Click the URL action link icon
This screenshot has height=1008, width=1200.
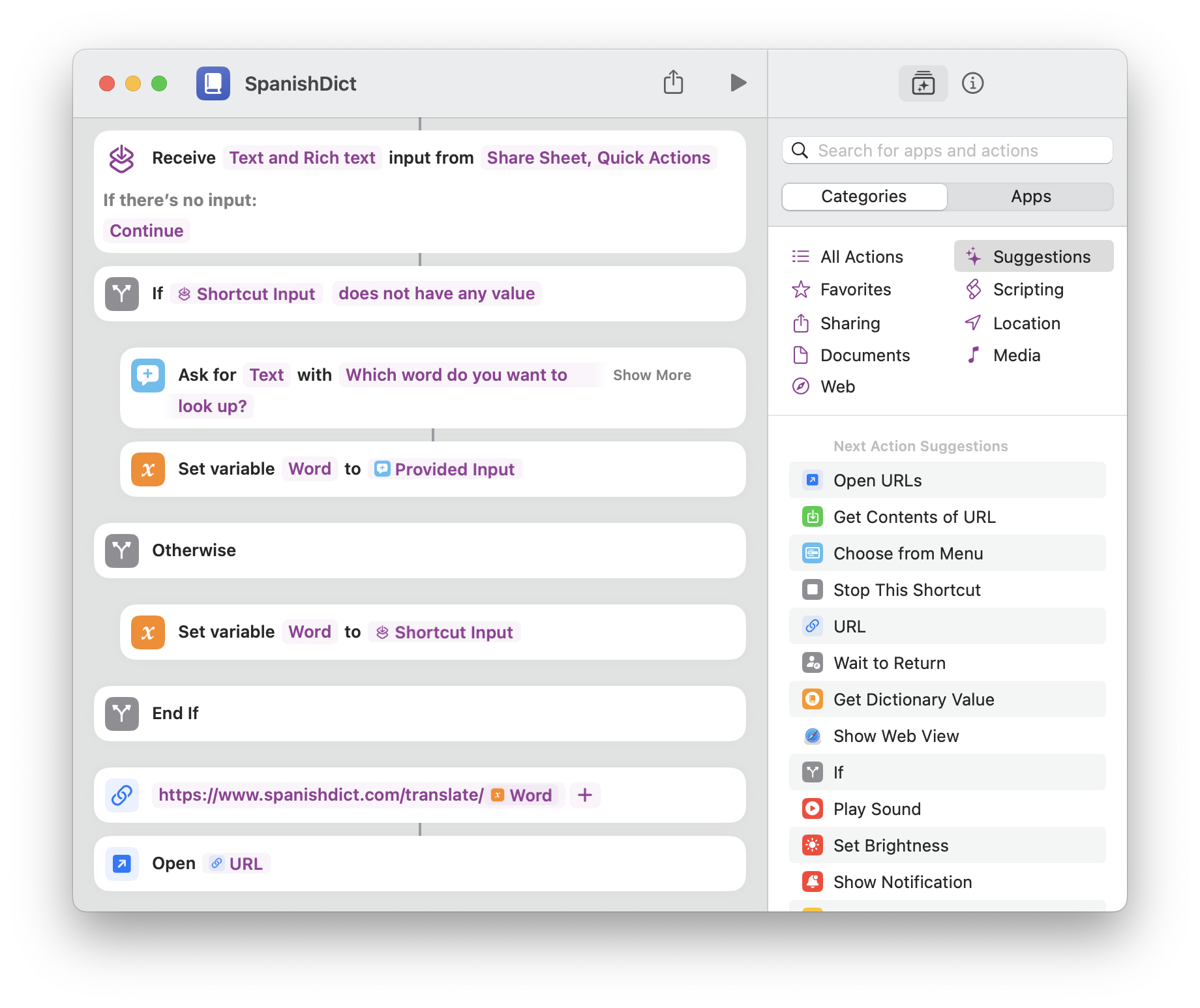coord(122,795)
